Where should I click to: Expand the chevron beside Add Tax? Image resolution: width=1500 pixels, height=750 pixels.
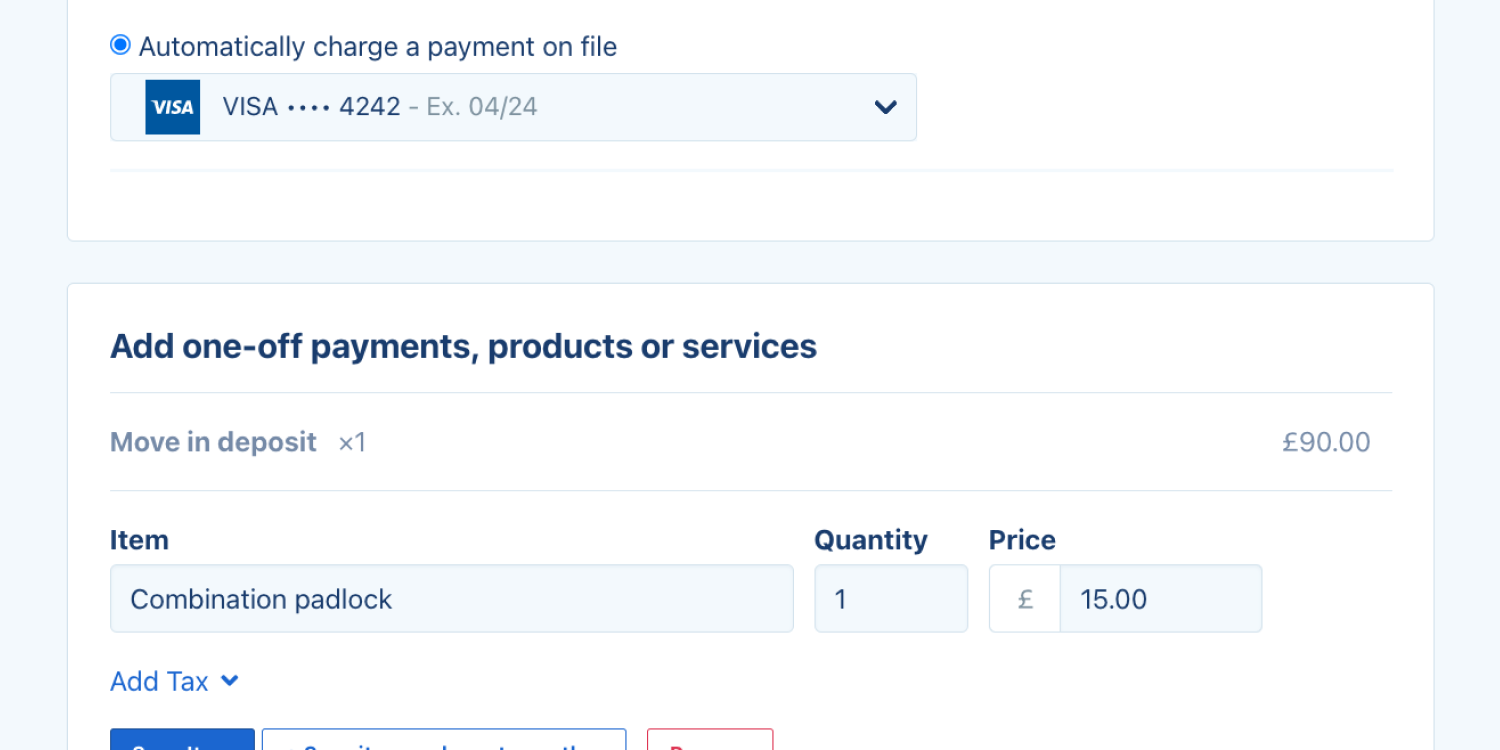[230, 681]
